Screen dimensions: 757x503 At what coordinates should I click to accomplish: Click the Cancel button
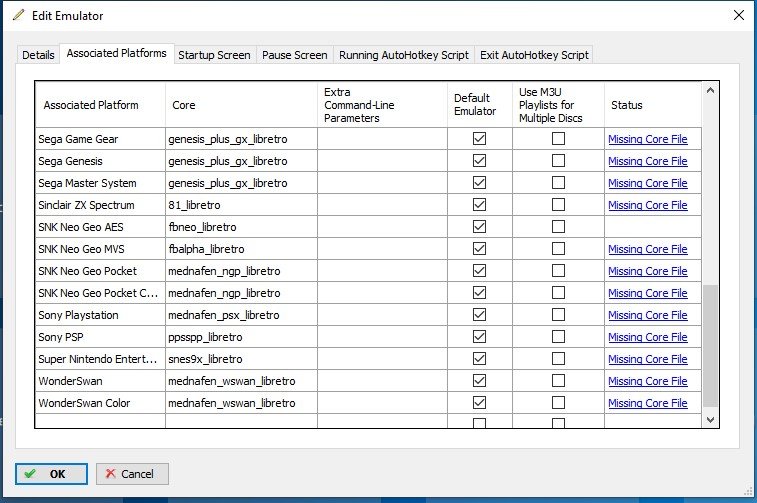coord(132,473)
